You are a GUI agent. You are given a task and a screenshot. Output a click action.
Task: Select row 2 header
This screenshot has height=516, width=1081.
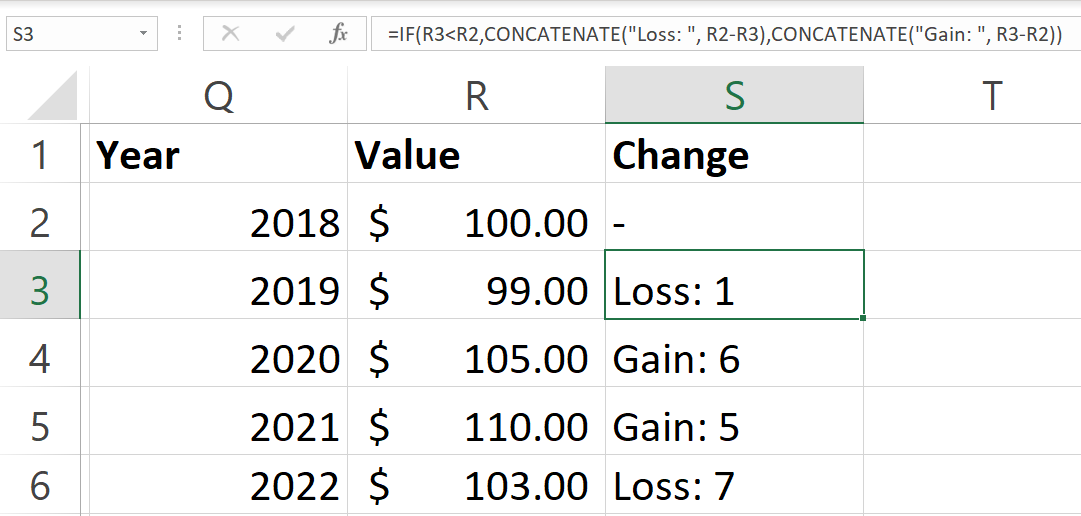40,217
